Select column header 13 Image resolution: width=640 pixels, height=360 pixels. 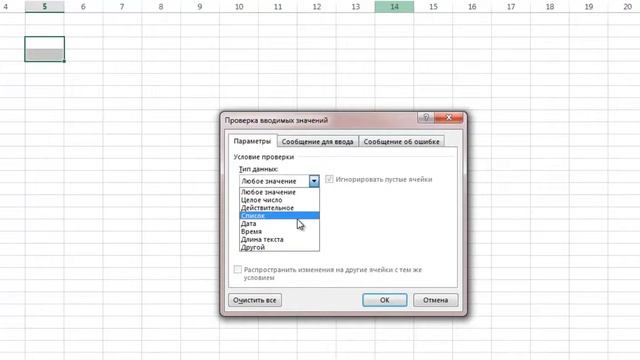(356, 7)
